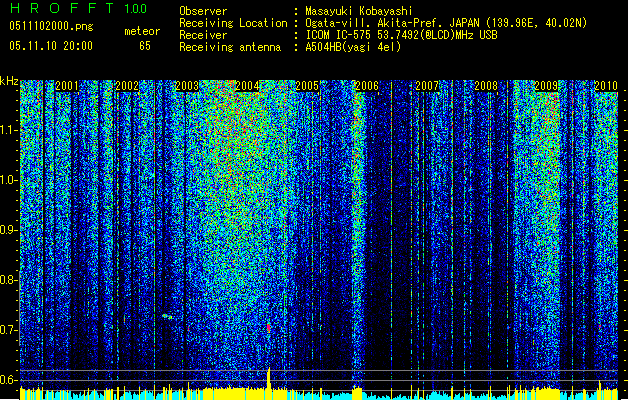Click the Observer label
Viewport: 629px width, 400px height.
tap(203, 11)
